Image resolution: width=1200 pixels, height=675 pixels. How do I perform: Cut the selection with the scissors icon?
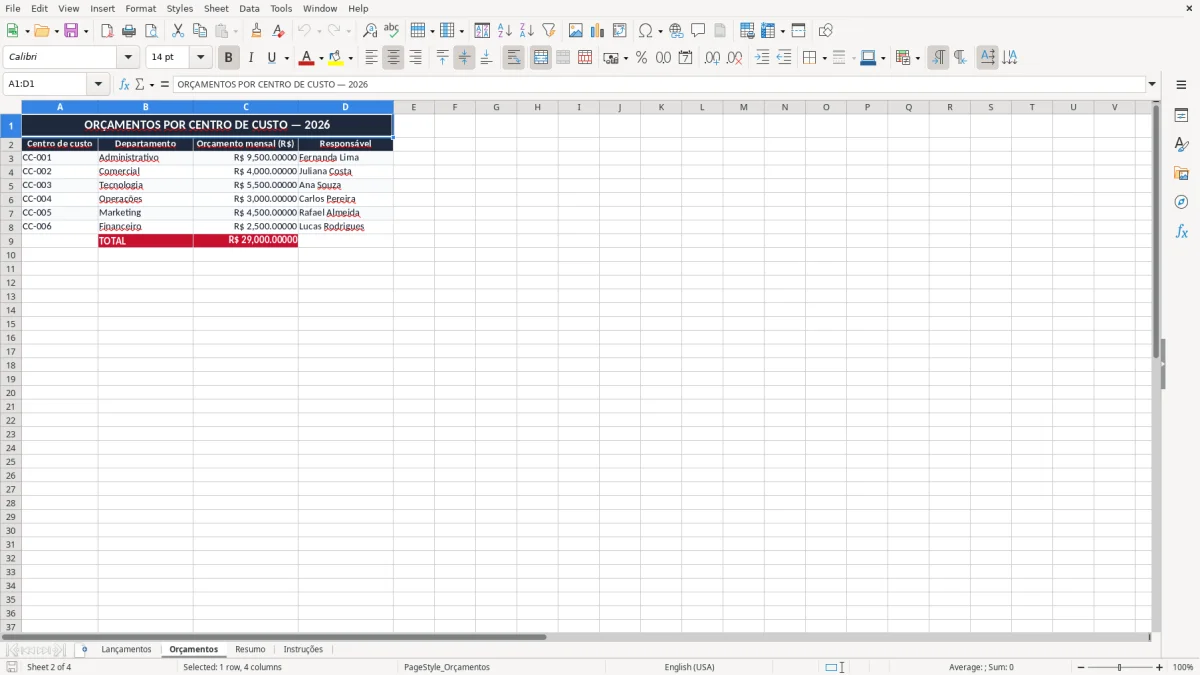click(x=178, y=31)
